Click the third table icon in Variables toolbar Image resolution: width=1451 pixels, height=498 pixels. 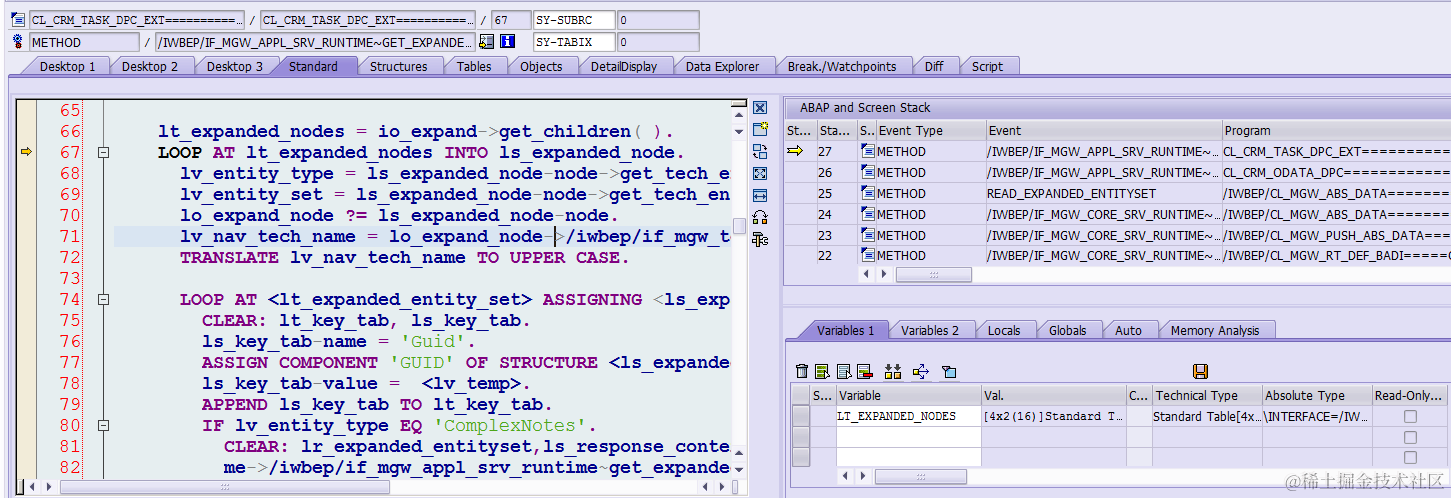click(x=843, y=372)
